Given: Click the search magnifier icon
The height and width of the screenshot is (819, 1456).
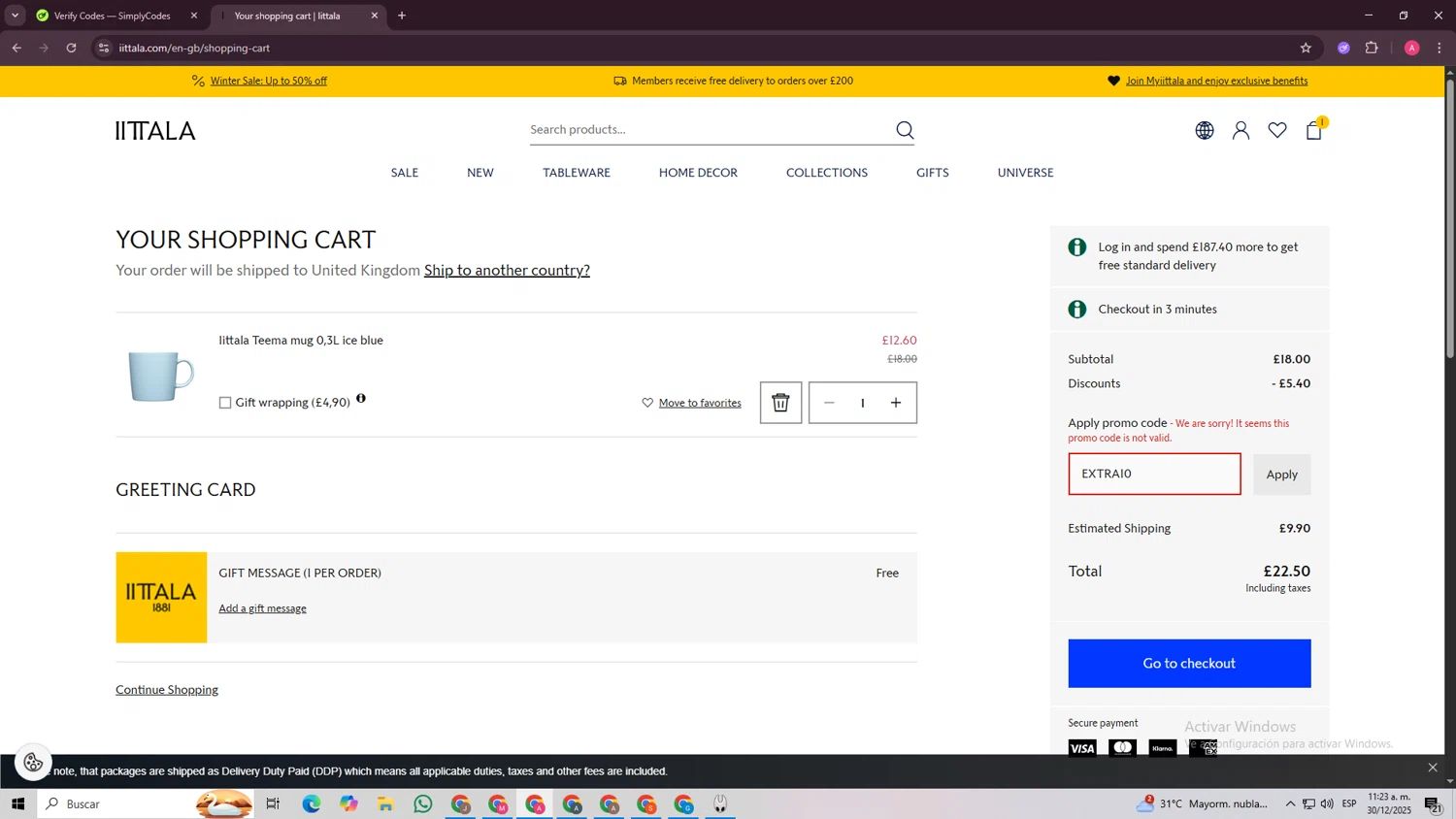Looking at the screenshot, I should point(905,130).
